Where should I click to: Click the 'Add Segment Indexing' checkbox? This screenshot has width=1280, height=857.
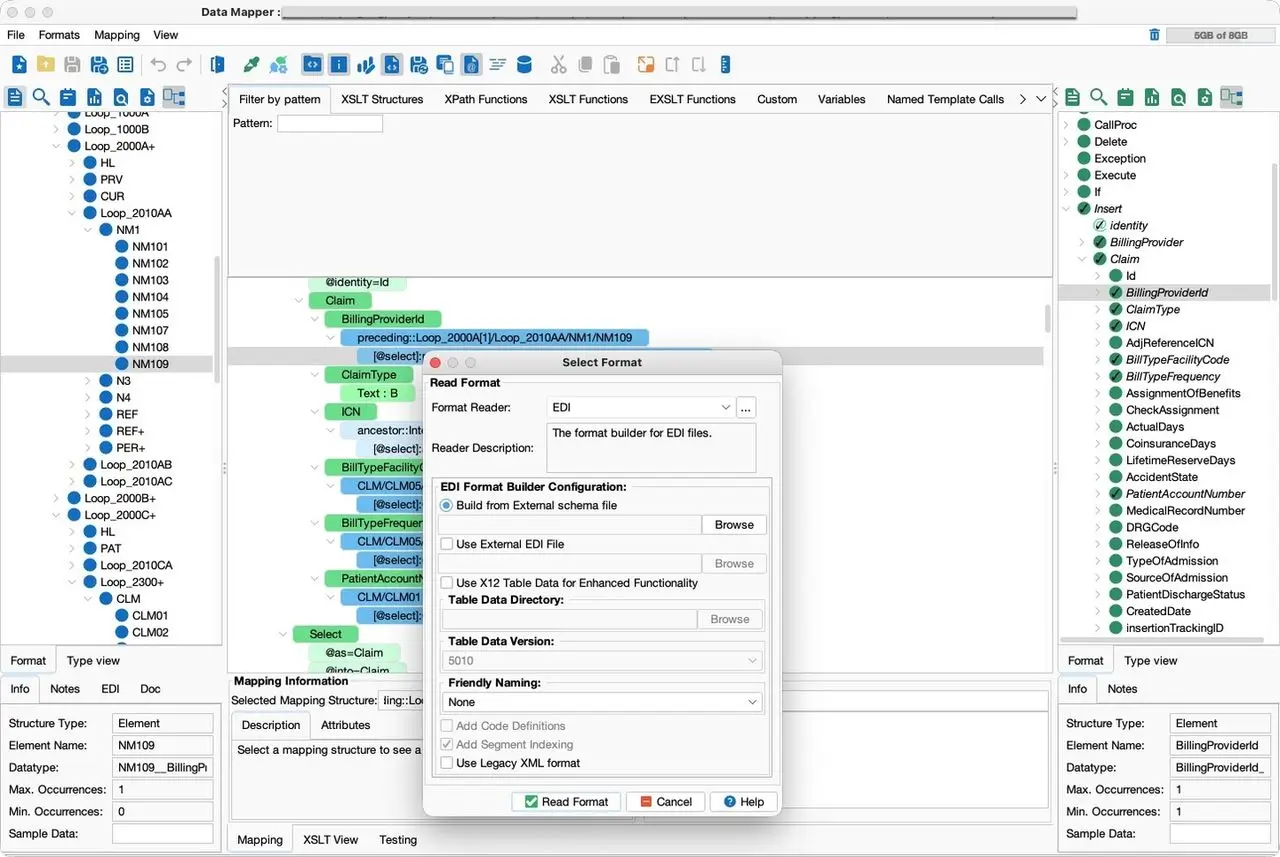(447, 745)
